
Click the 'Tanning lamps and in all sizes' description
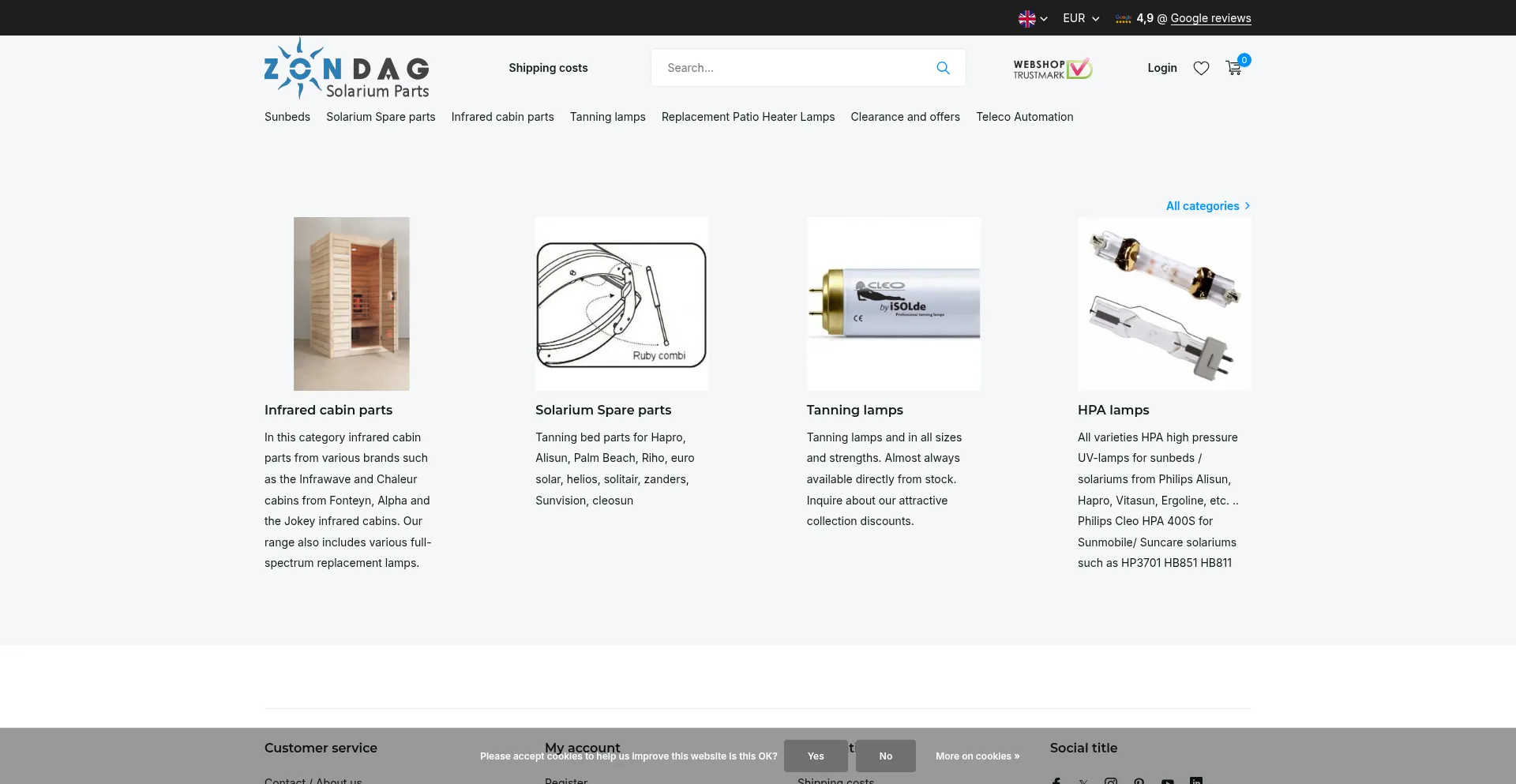click(884, 479)
